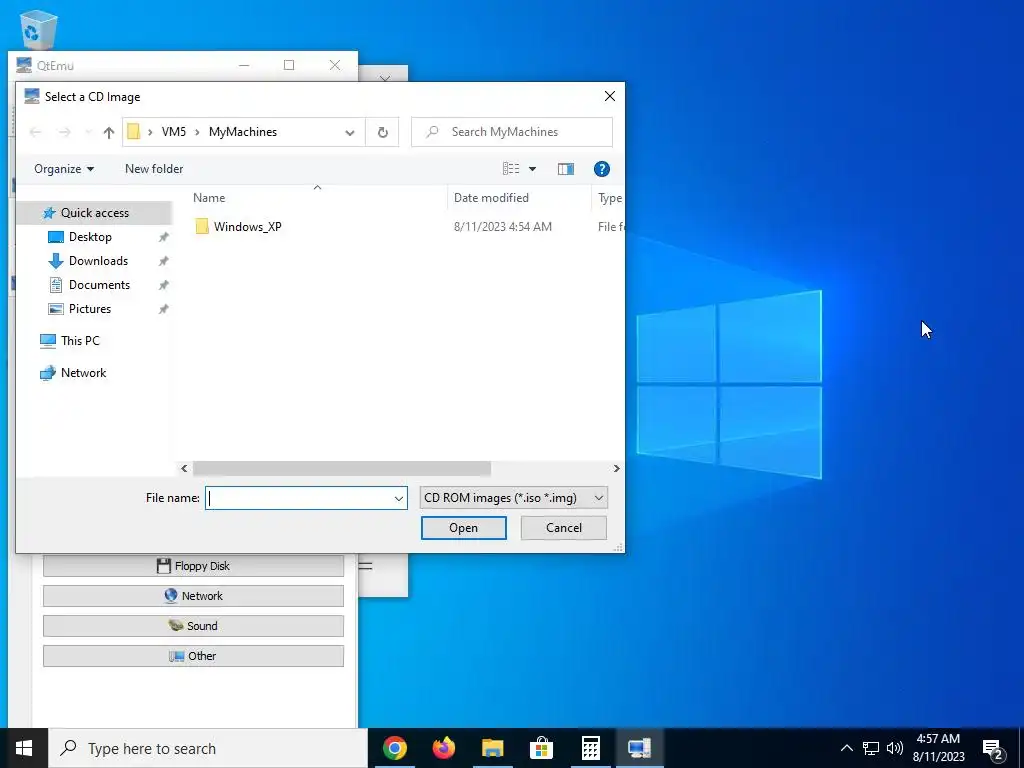Open Microsoft Store from taskbar
This screenshot has width=1024, height=768.
click(541, 748)
